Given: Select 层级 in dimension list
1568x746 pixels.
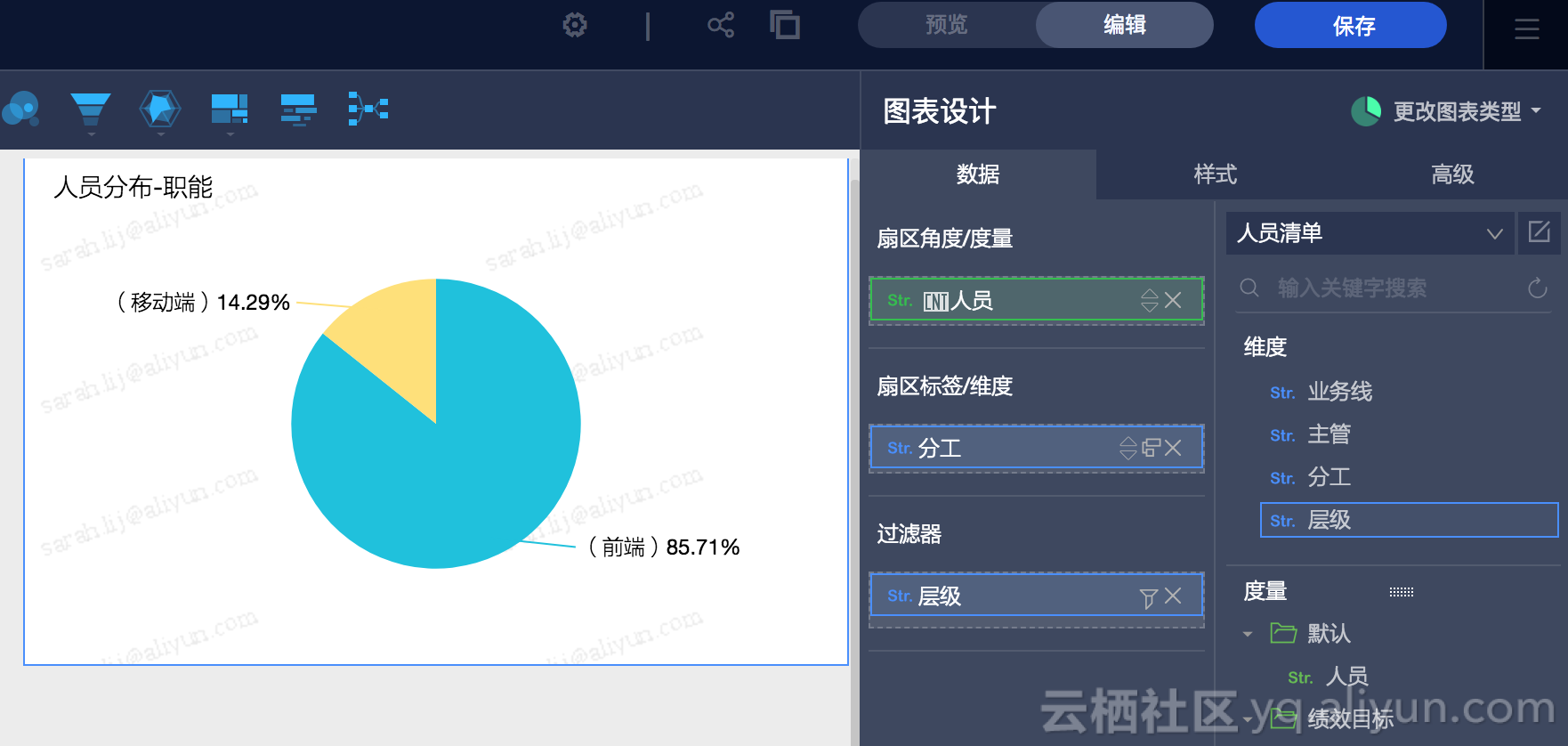Looking at the screenshot, I should click(1410, 520).
